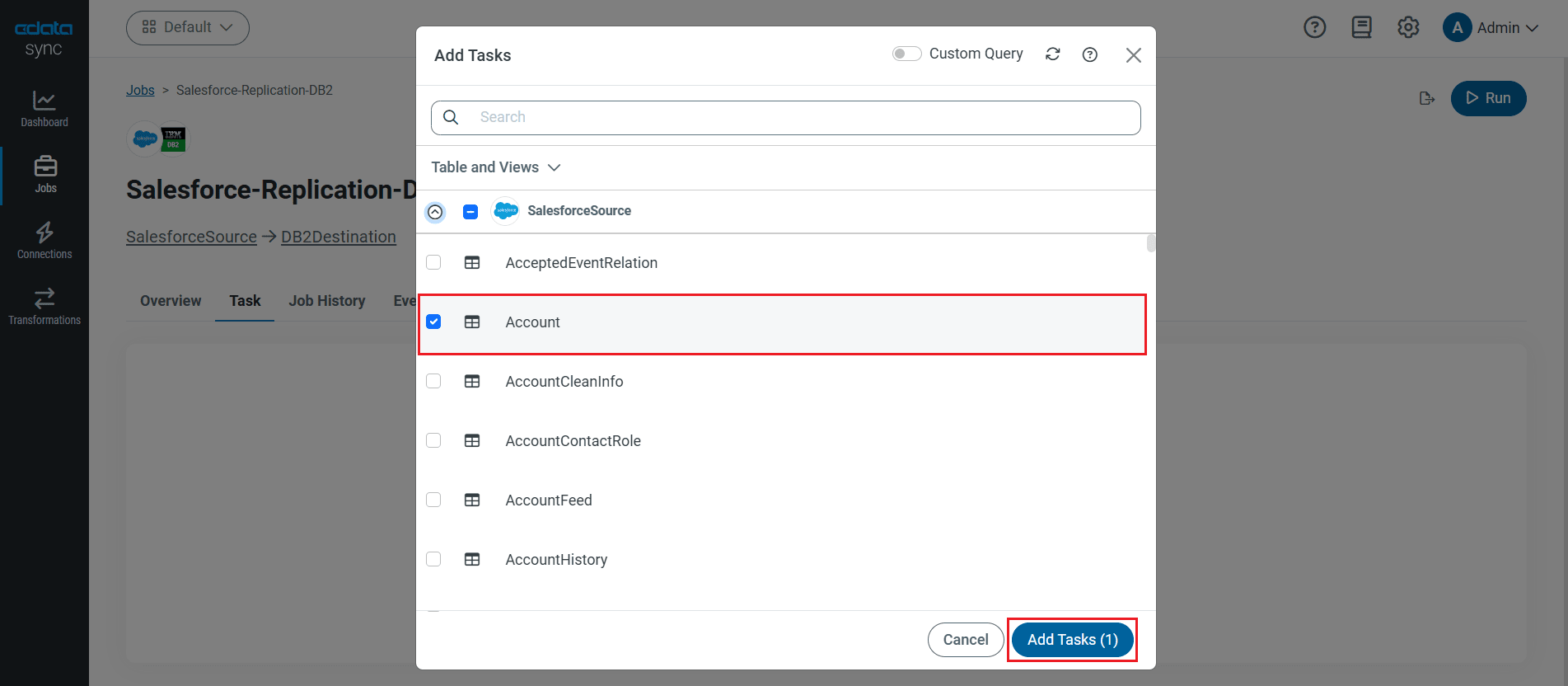Screen dimensions: 1568x686
Task: Uncheck the Account table checkbox
Action: 433,322
